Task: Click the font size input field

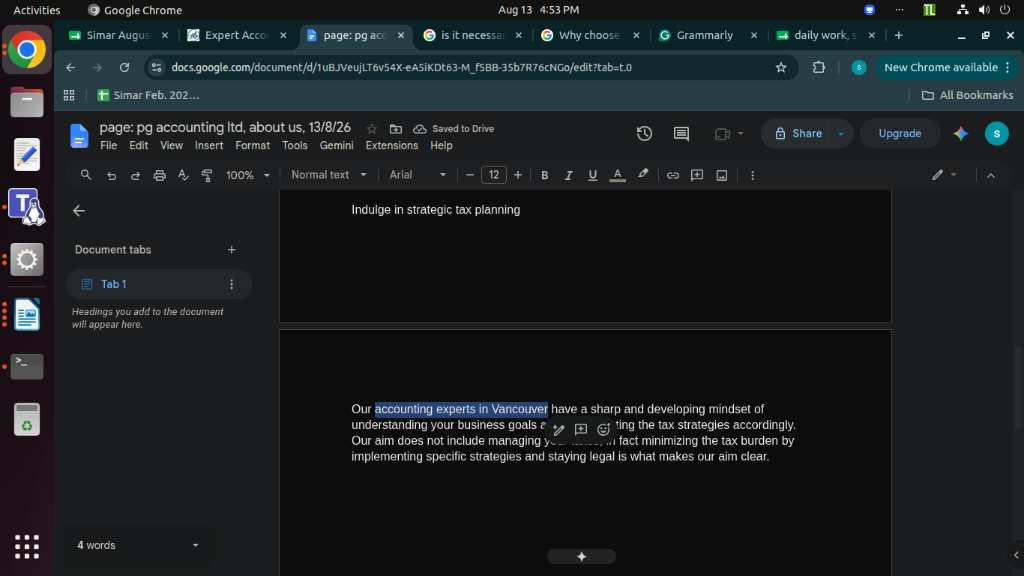Action: pyautogui.click(x=494, y=175)
